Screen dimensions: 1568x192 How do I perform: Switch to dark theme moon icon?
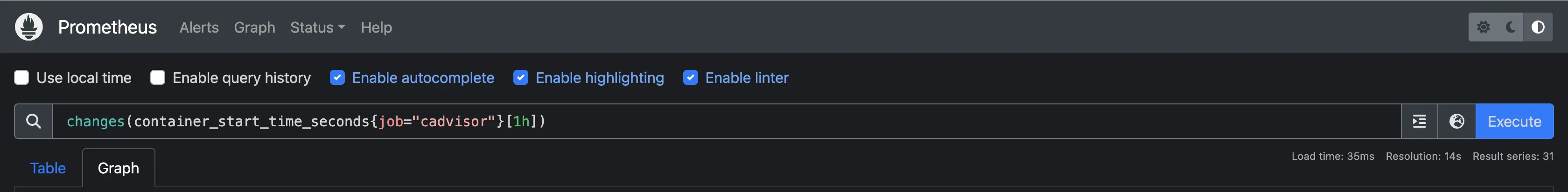tap(1511, 27)
